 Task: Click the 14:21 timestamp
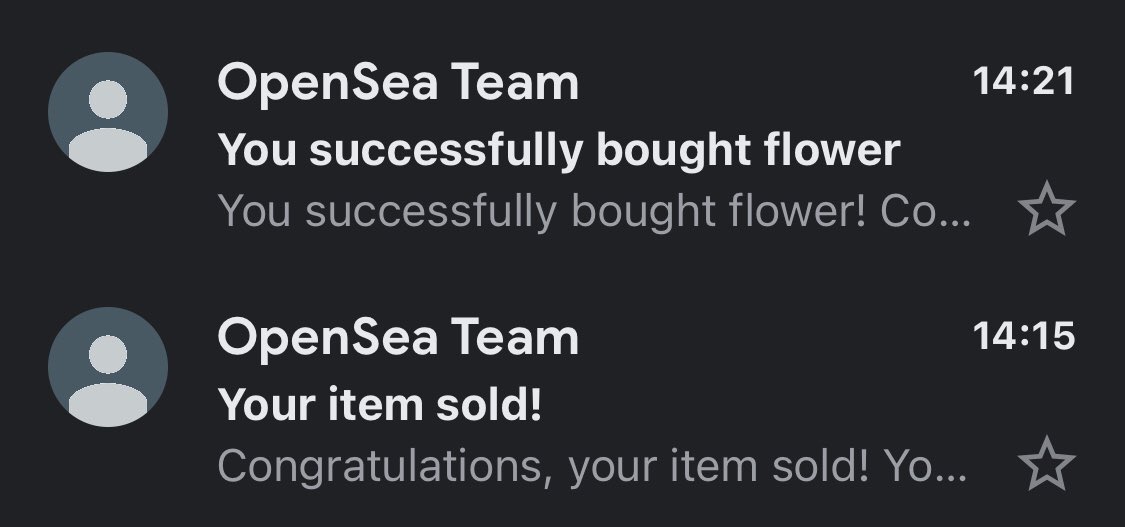(1023, 80)
